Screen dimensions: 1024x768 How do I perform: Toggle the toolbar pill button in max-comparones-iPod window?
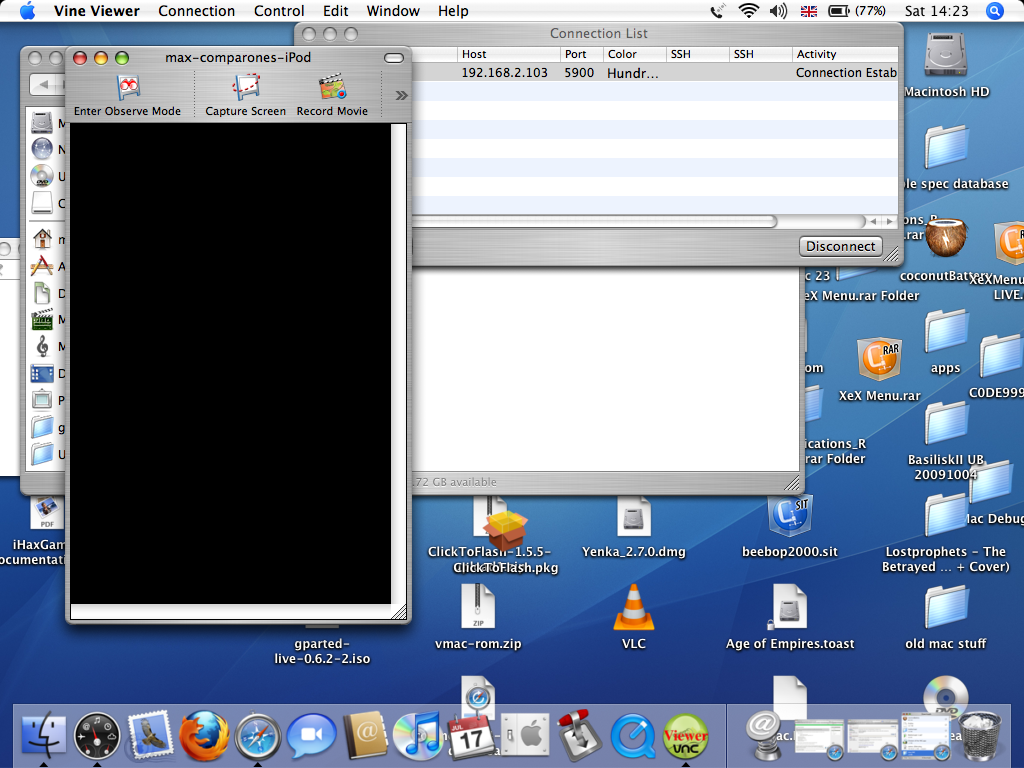[394, 58]
